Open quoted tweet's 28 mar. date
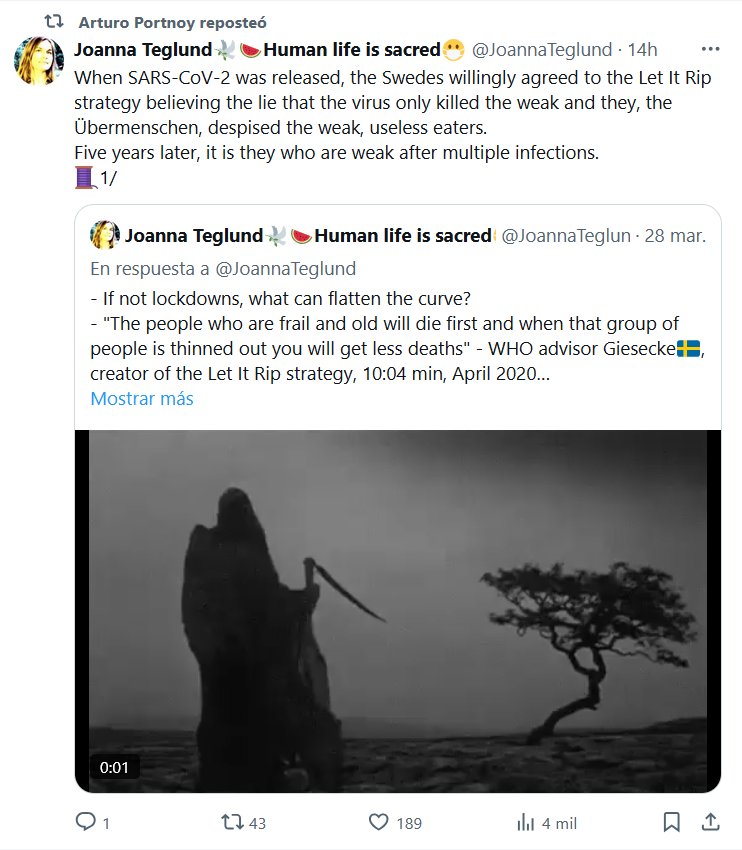 [676, 236]
